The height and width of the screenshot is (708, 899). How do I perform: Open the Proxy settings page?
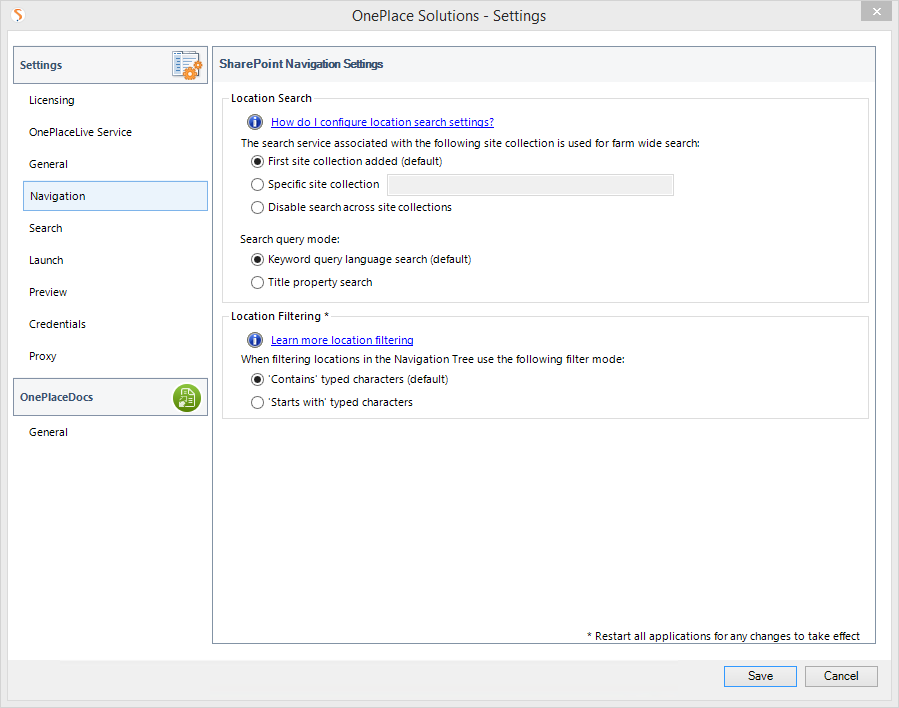[42, 356]
